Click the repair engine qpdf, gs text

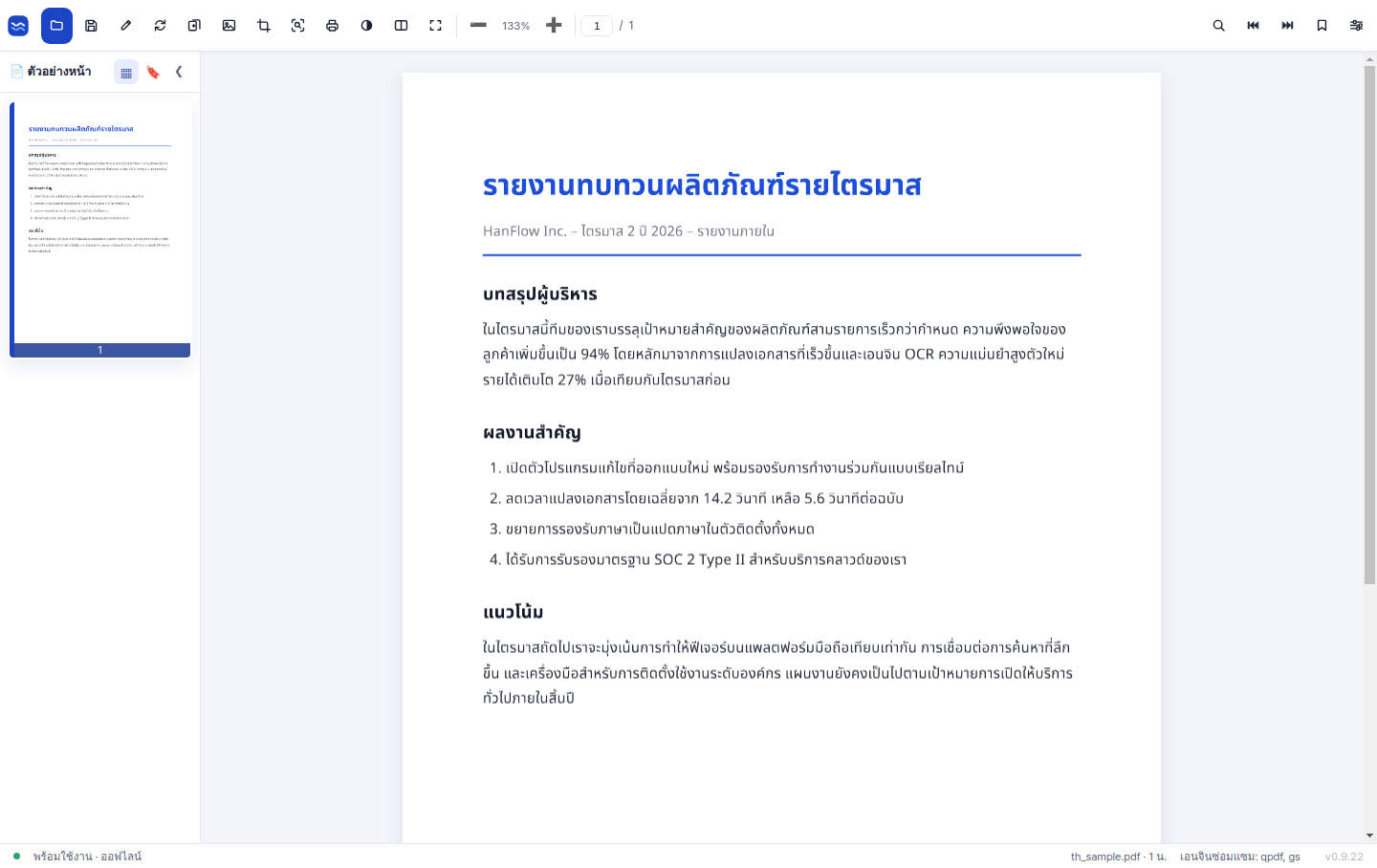[1239, 857]
